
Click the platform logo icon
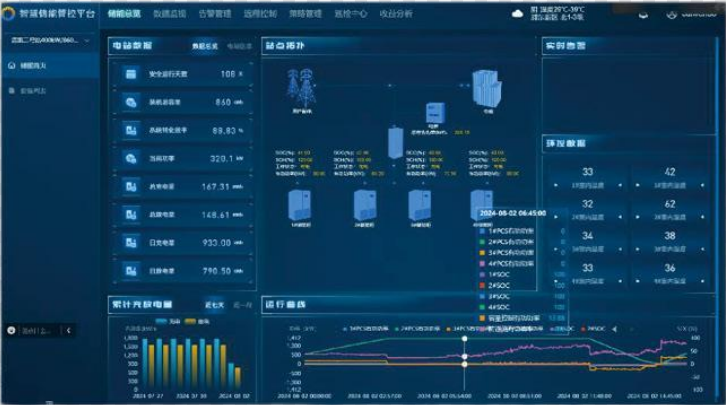coord(8,13)
